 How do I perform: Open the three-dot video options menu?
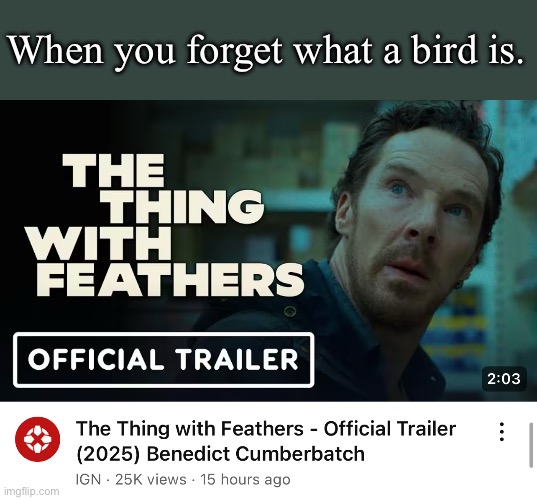pyautogui.click(x=501, y=432)
